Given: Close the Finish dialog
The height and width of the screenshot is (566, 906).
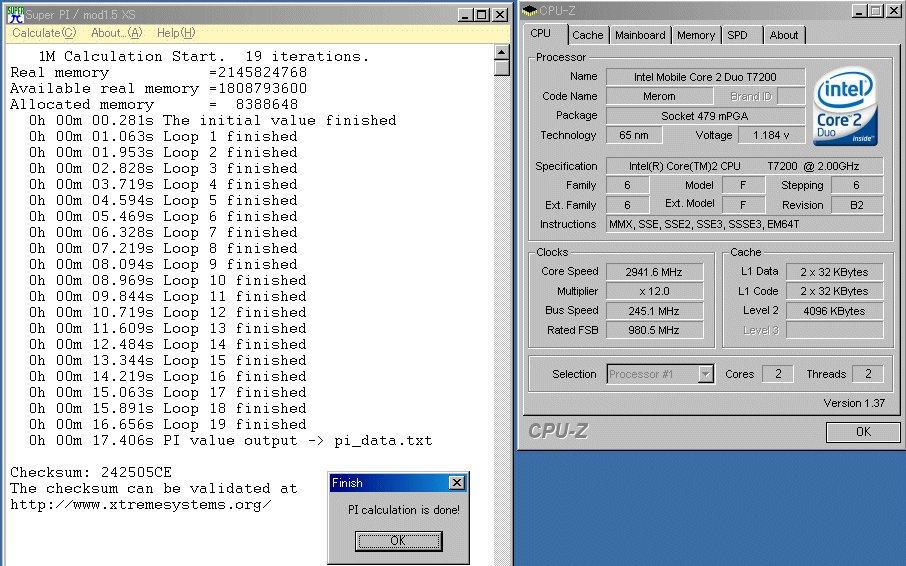Looking at the screenshot, I should click(x=456, y=482).
